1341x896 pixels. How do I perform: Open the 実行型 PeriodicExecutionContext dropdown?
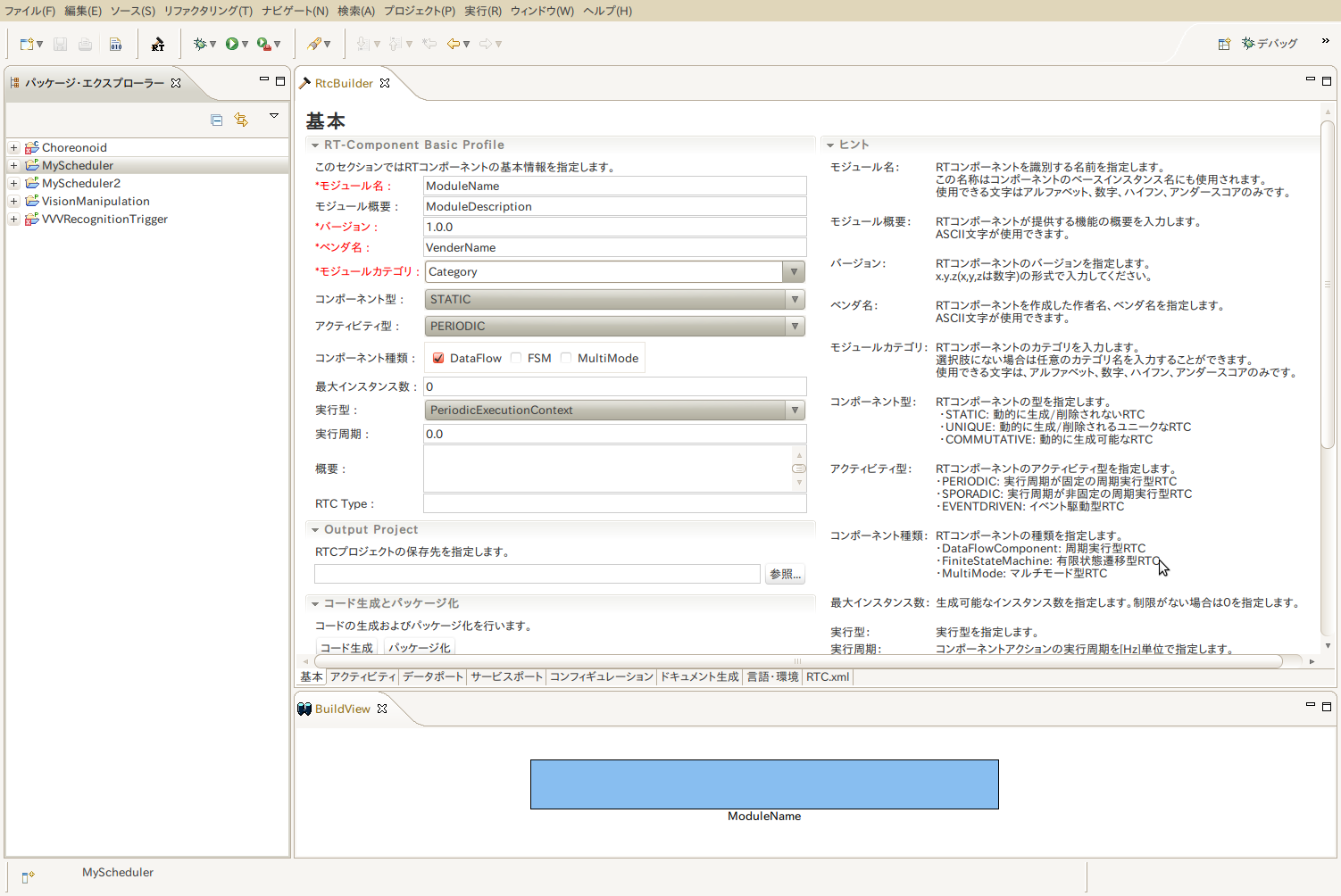pyautogui.click(x=615, y=411)
